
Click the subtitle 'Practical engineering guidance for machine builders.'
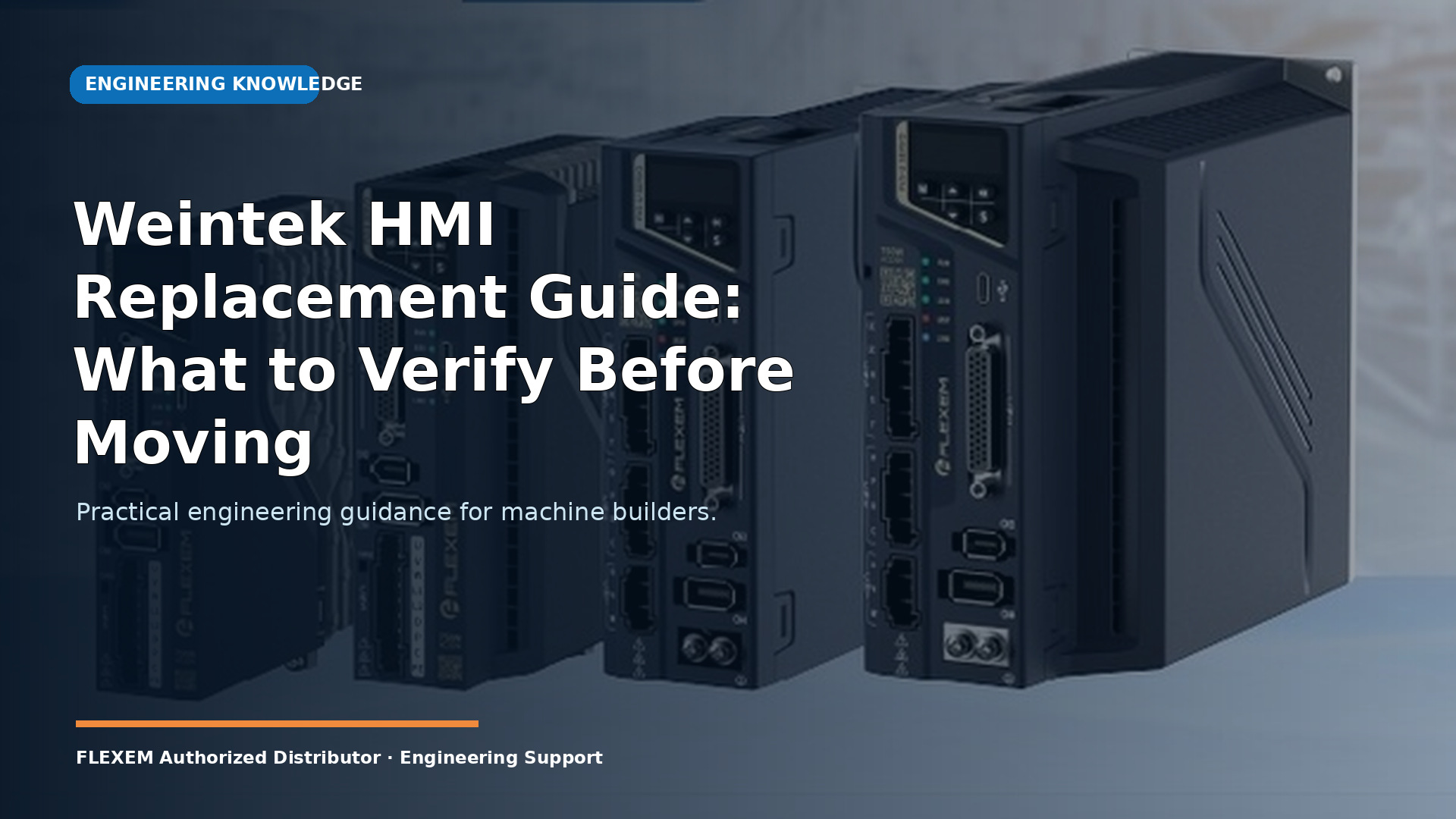tap(396, 512)
